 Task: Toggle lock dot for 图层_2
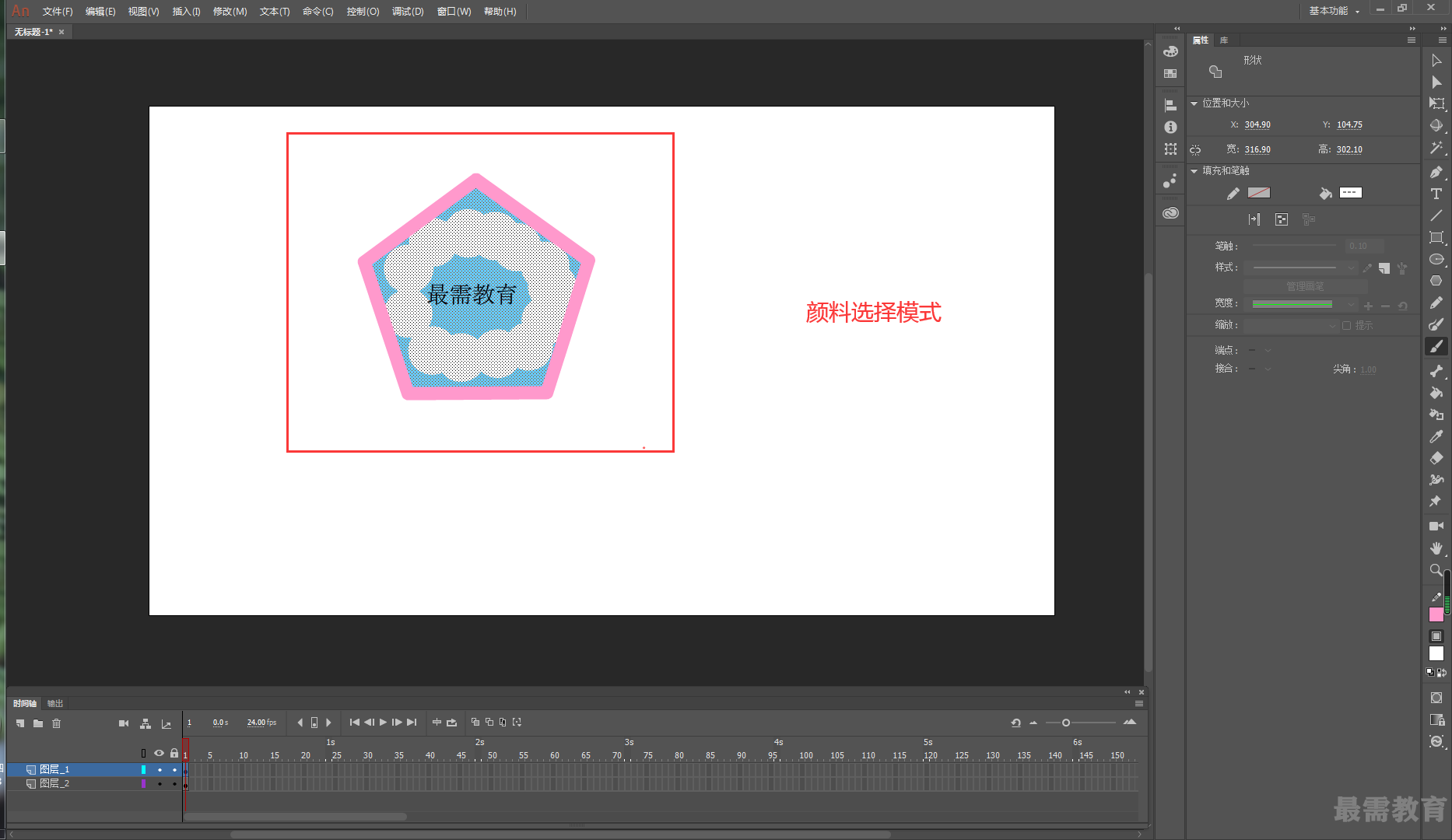pos(174,784)
